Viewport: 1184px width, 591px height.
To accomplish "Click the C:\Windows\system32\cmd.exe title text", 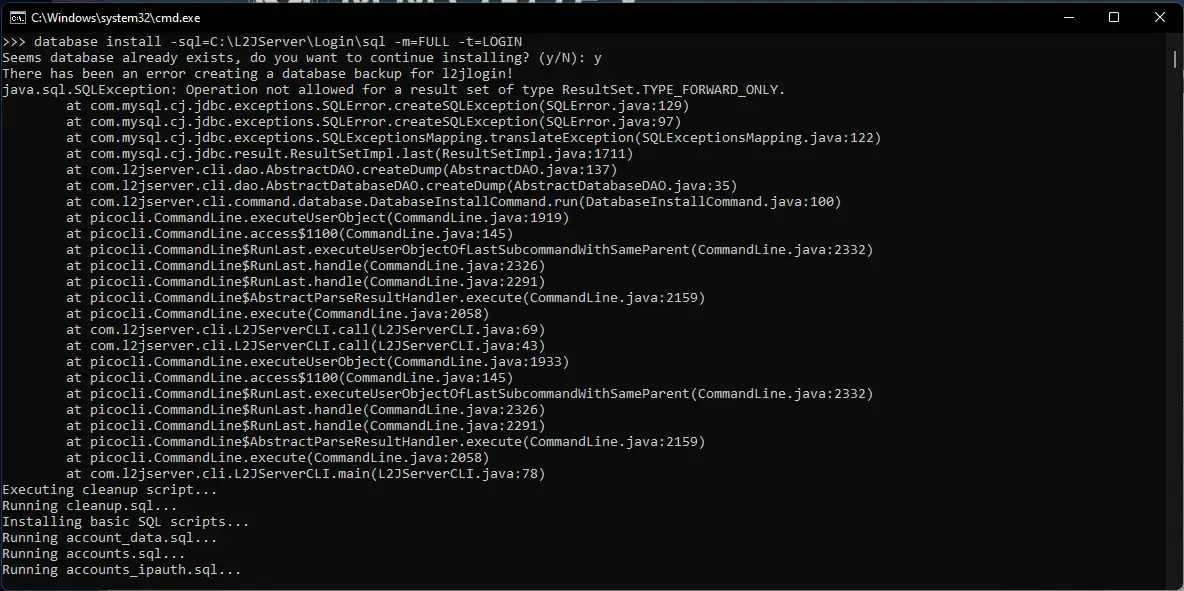I will point(116,17).
